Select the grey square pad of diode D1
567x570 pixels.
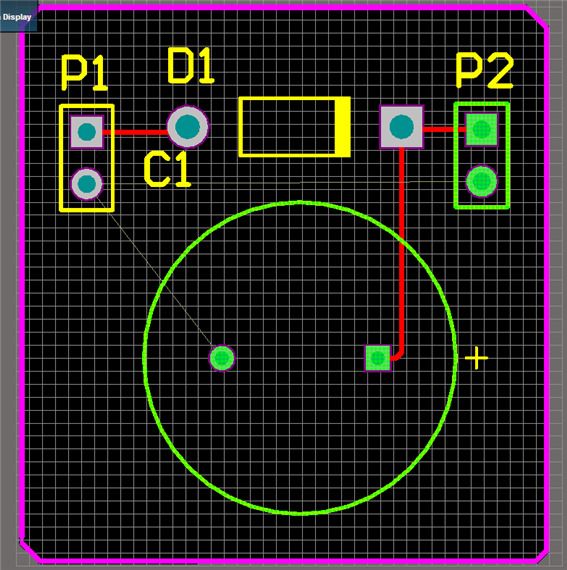tap(402, 127)
